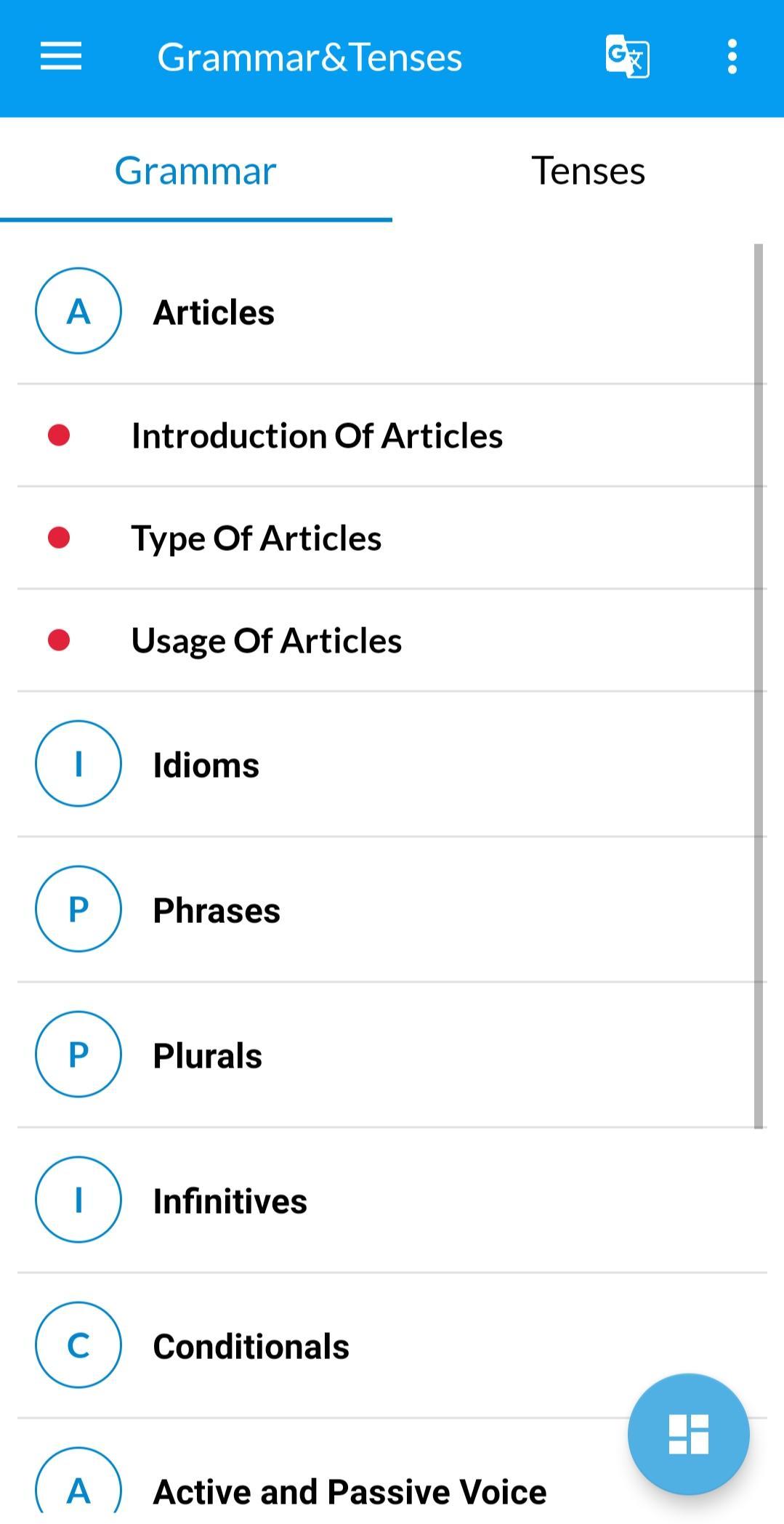
Task: Expand the Infinitives category
Action: [392, 1201]
